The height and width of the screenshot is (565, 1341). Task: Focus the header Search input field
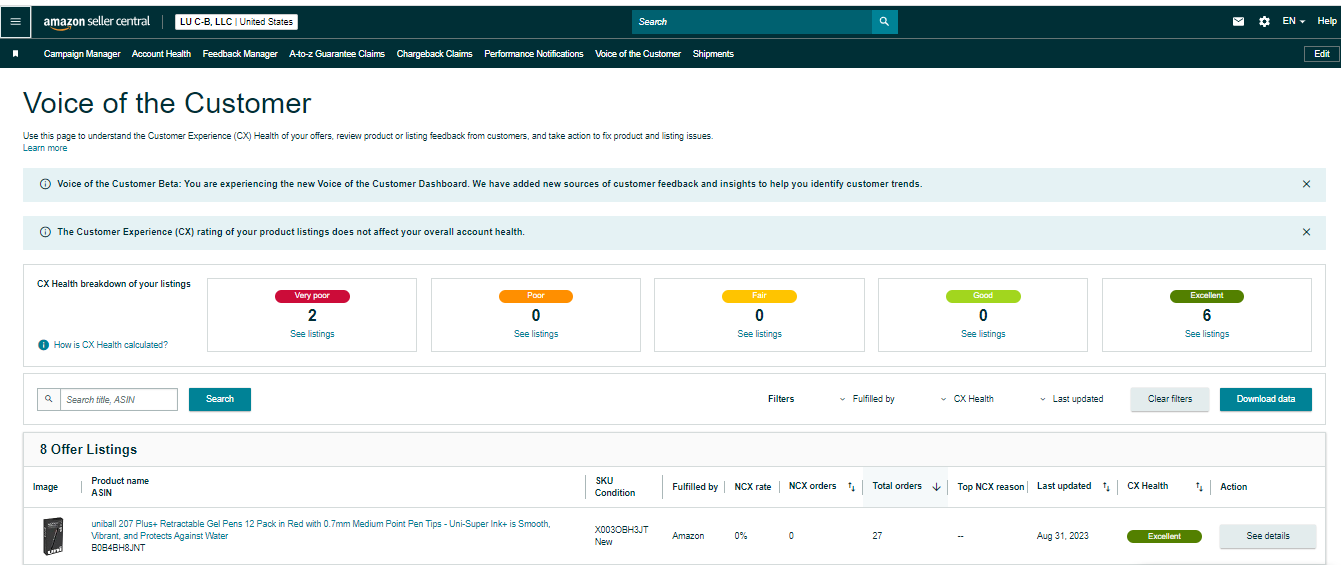tap(752, 21)
